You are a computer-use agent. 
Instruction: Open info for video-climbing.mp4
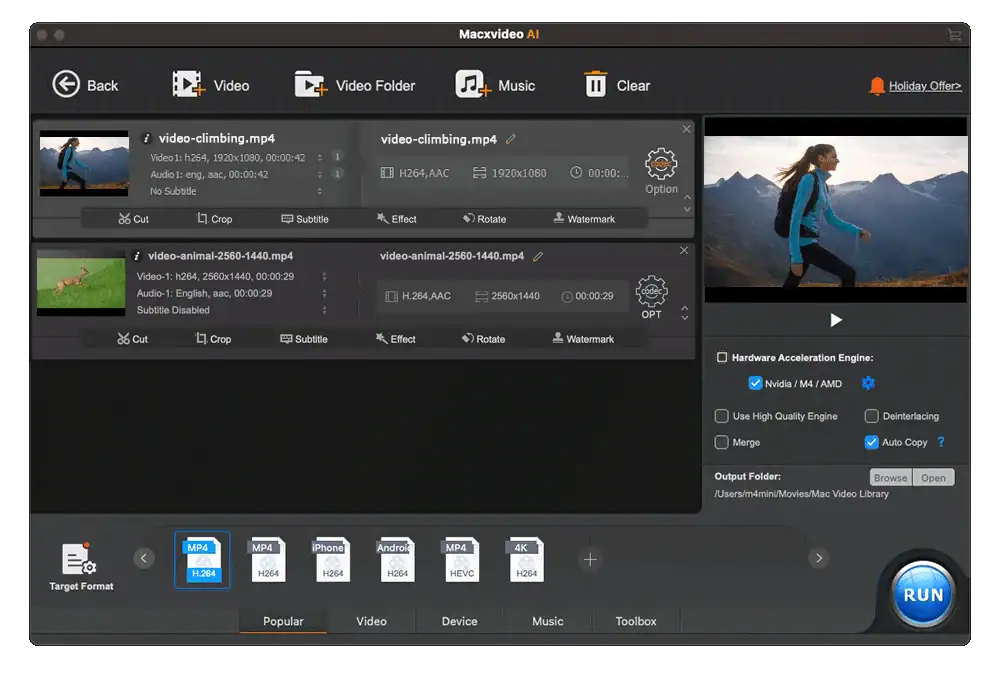146,138
